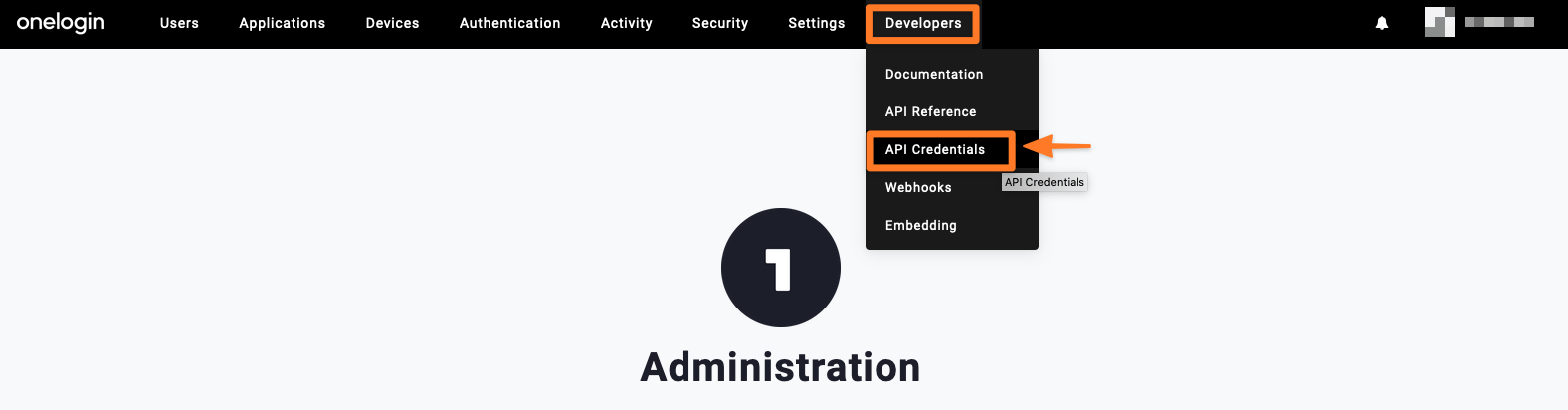Open the user profile avatar
1568x410 pixels.
pos(1440,22)
